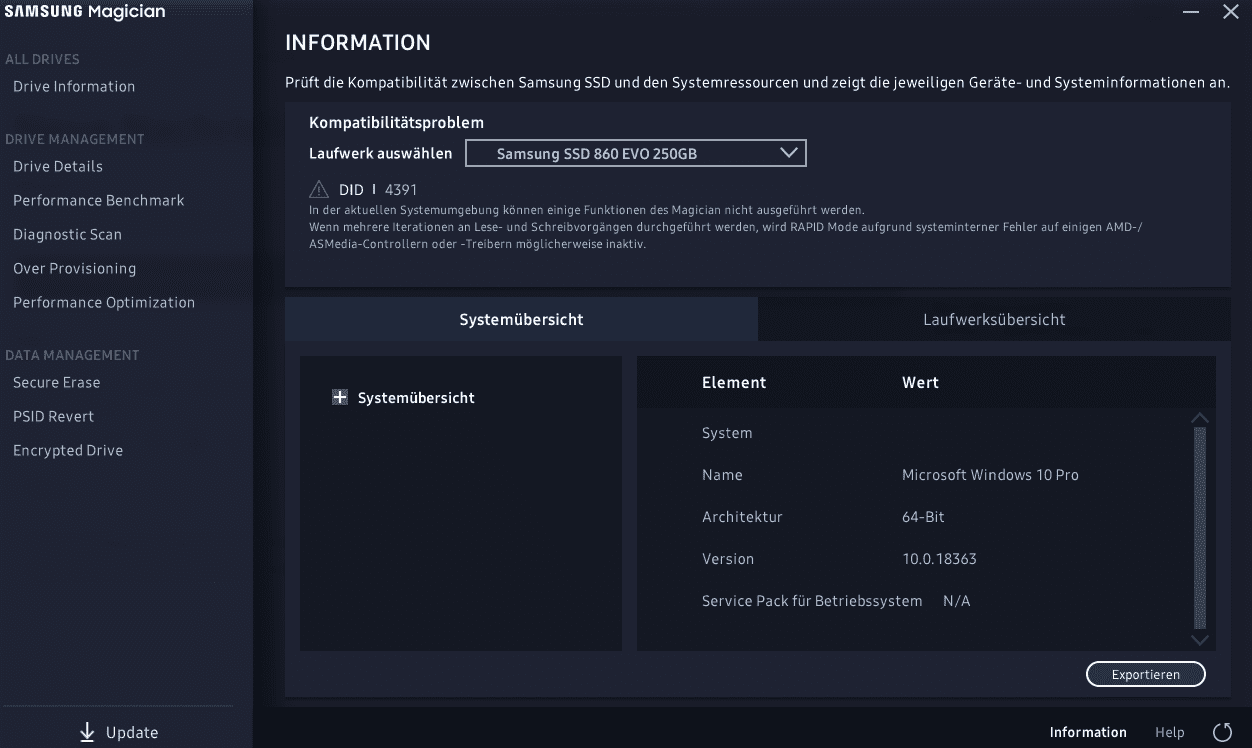Viewport: 1252px width, 748px height.
Task: Click the Help link in footer
Action: tap(1170, 732)
